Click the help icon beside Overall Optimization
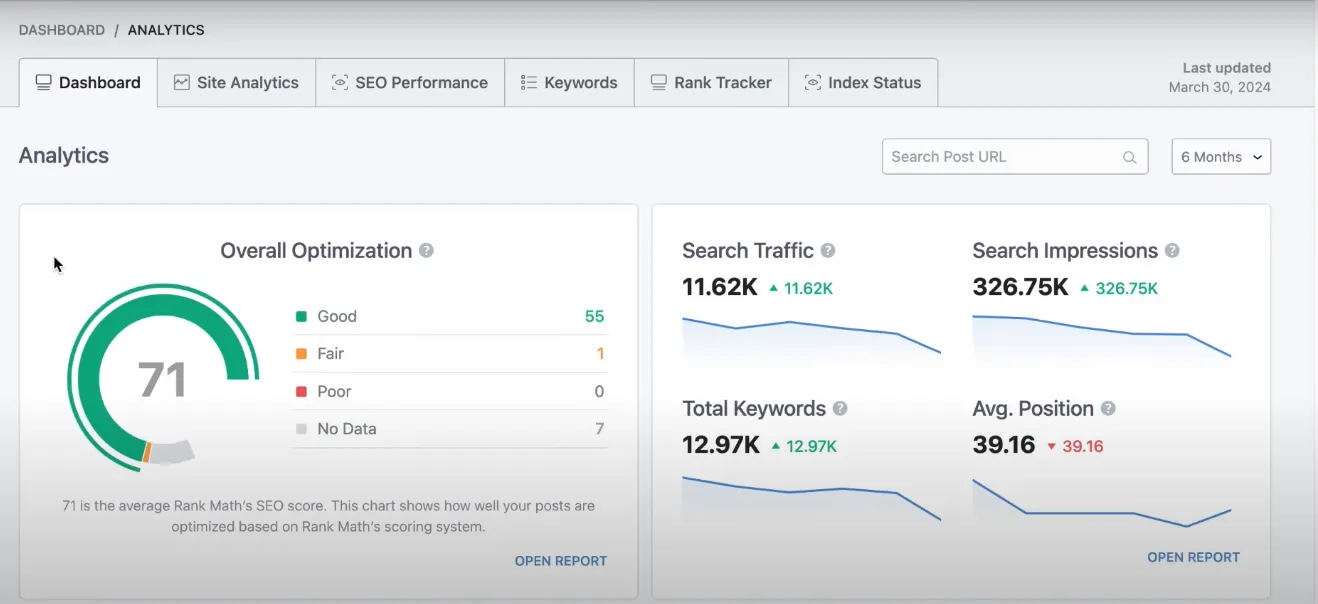This screenshot has width=1318, height=604. (x=426, y=251)
